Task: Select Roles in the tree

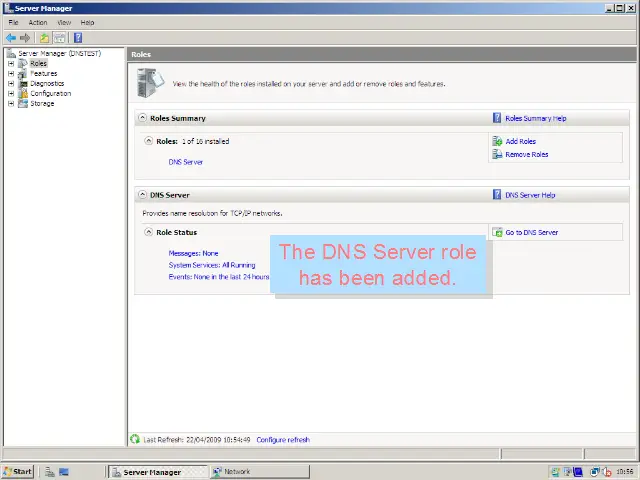Action: pyautogui.click(x=38, y=63)
